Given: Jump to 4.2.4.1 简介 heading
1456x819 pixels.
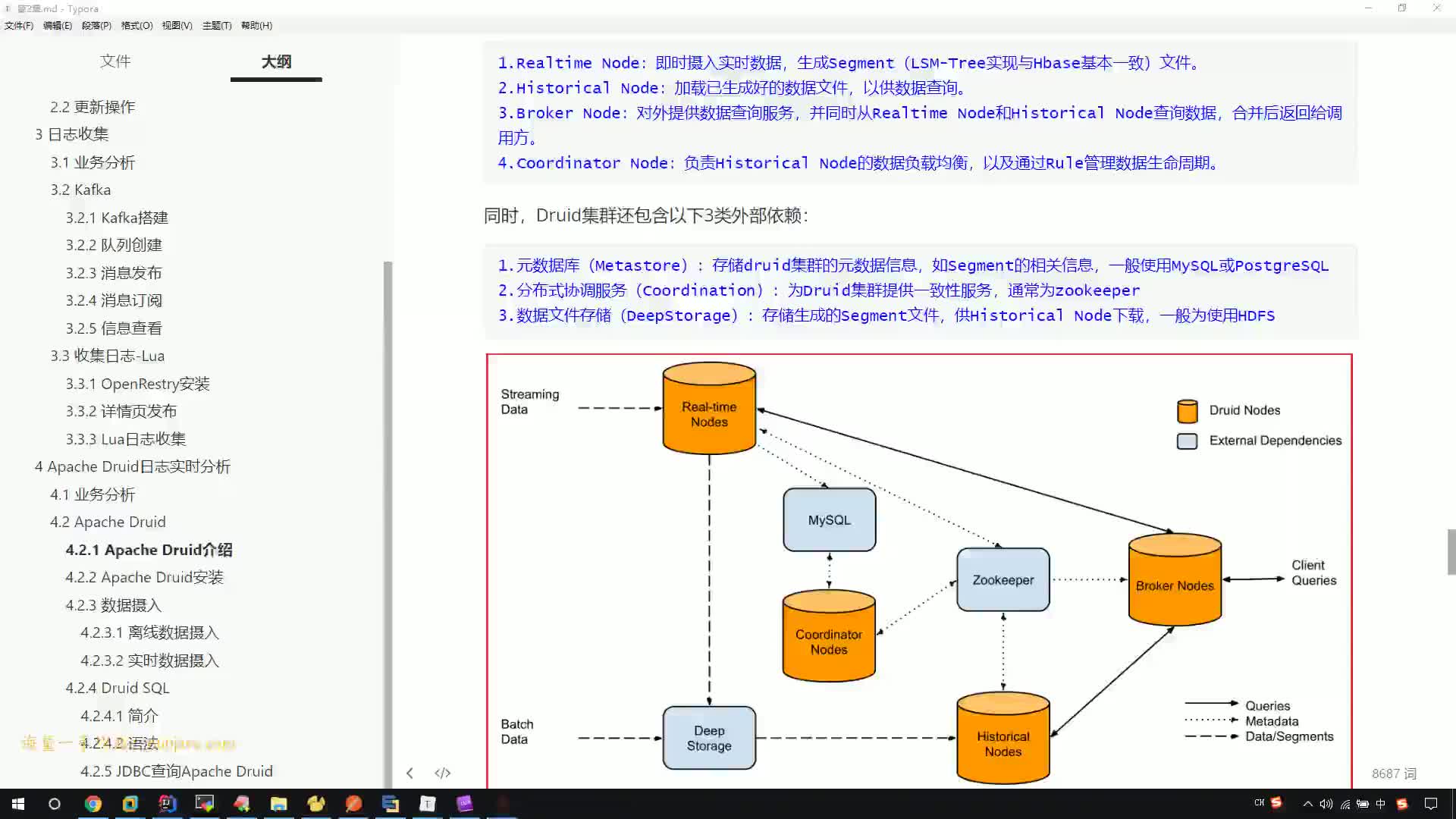Looking at the screenshot, I should coord(119,716).
